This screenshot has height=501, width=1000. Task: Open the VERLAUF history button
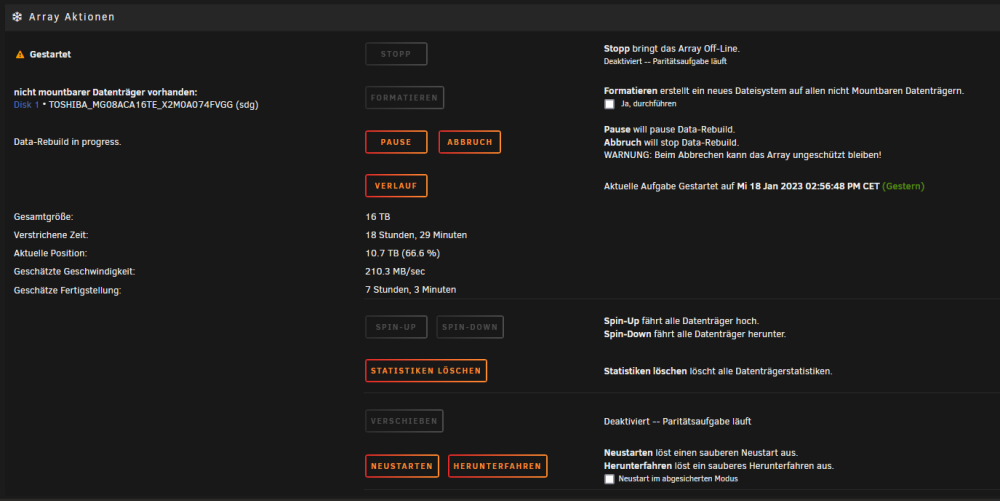point(396,186)
